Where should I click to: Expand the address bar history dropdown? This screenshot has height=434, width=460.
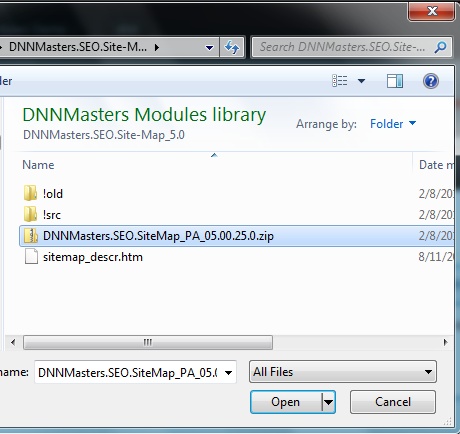pos(209,47)
